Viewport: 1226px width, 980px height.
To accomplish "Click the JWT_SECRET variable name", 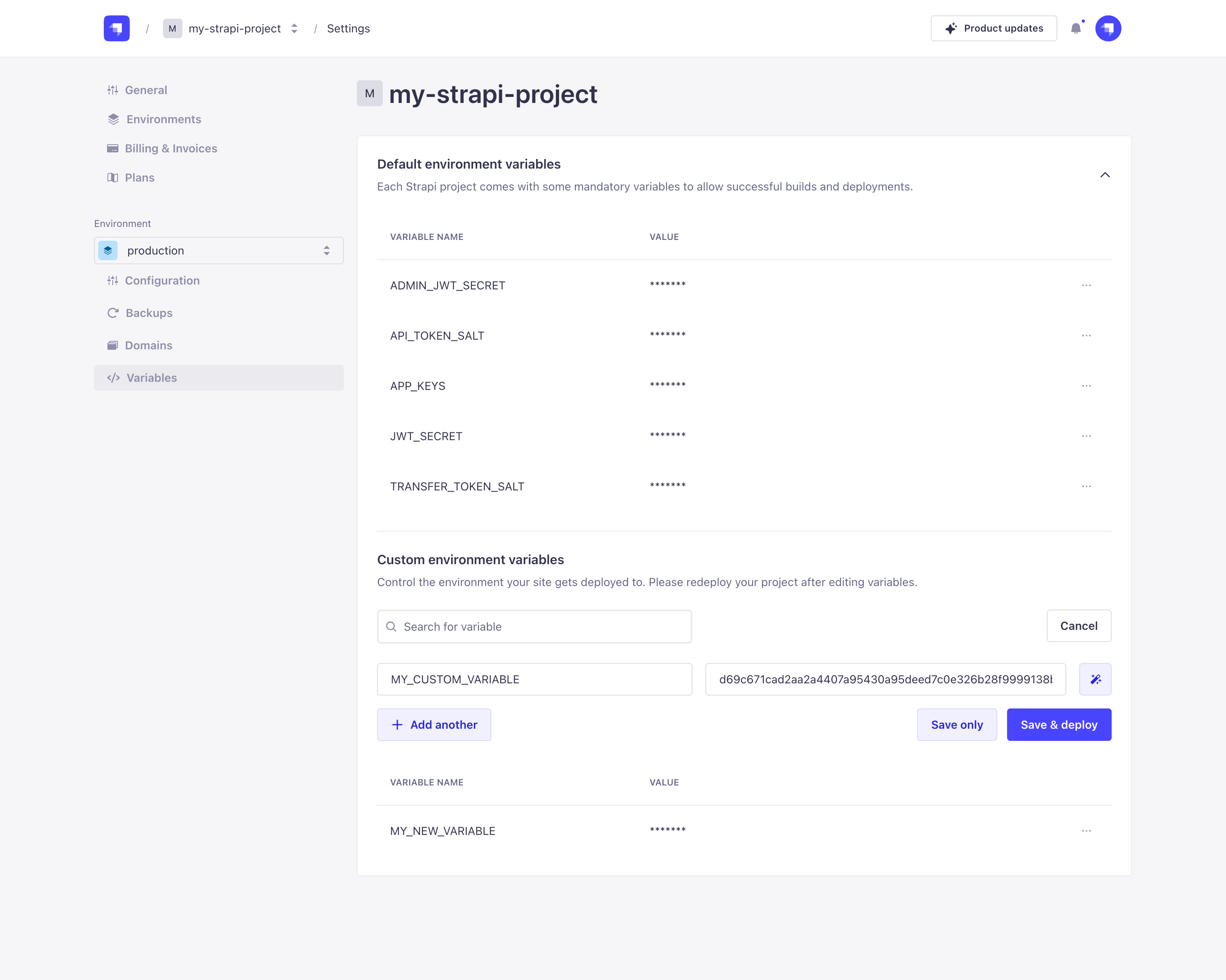I will [x=426, y=436].
